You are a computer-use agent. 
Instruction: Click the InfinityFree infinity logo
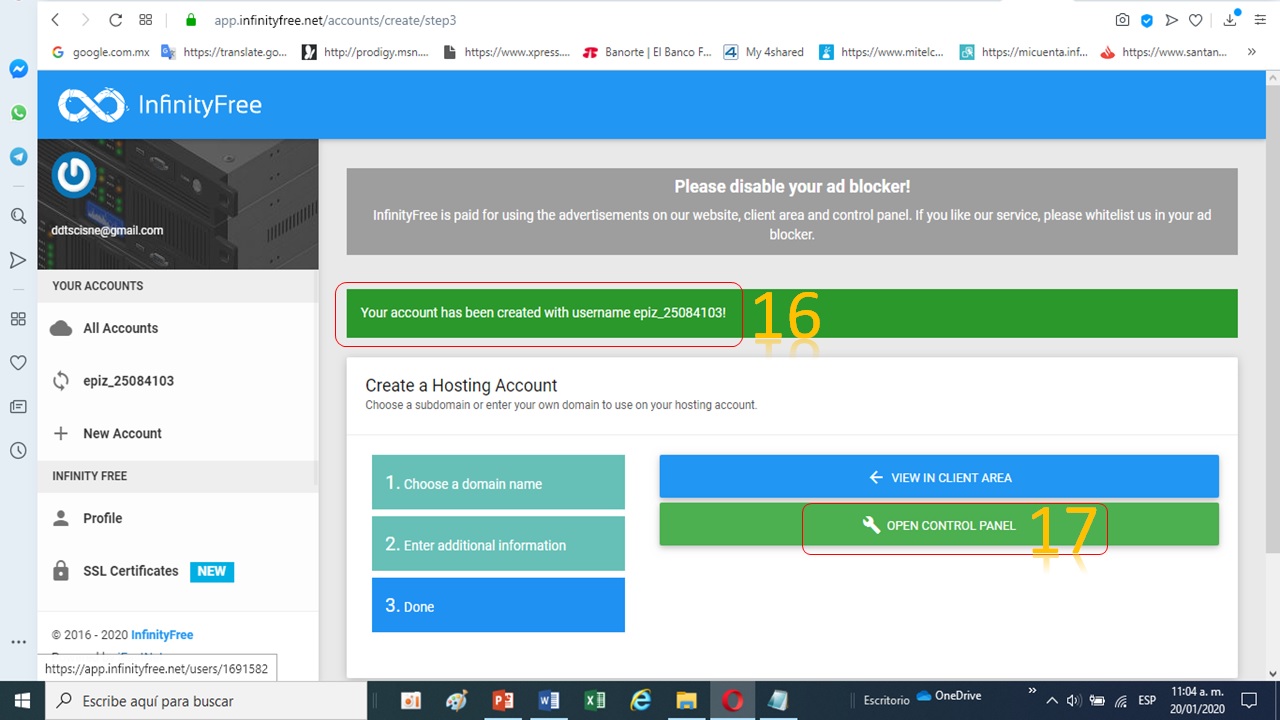(92, 105)
